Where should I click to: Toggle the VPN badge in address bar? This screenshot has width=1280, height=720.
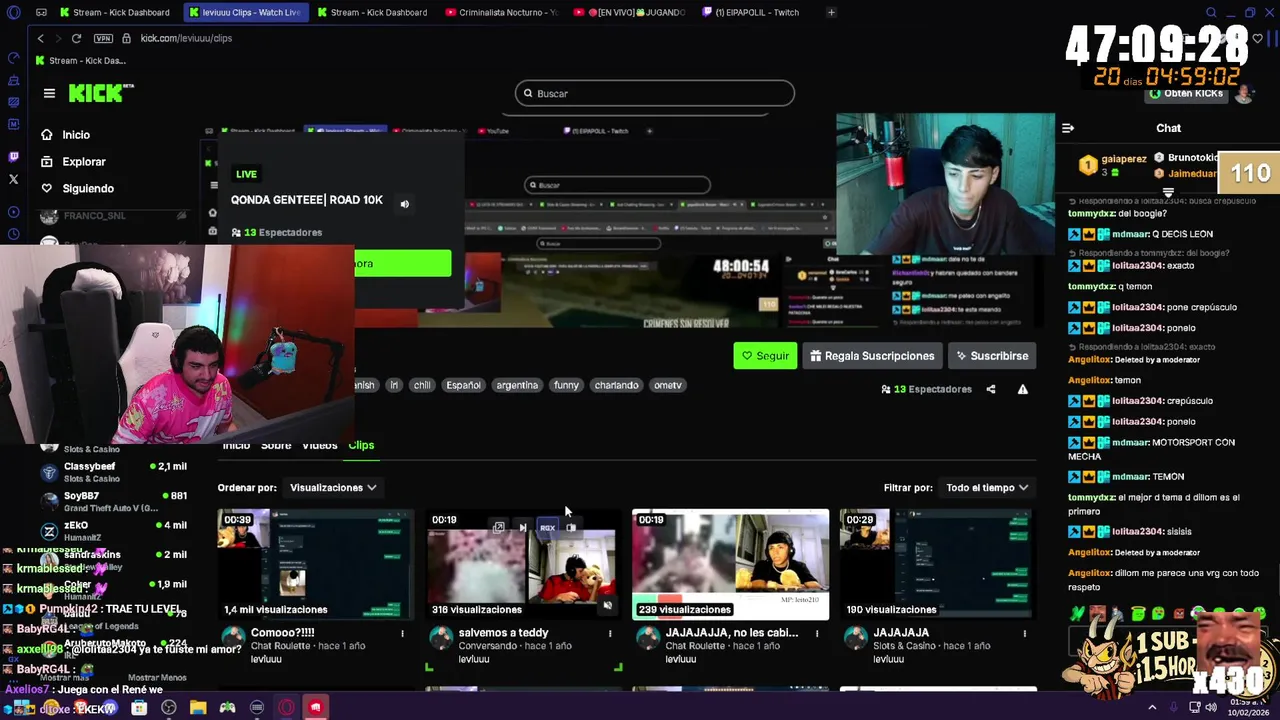(x=103, y=38)
